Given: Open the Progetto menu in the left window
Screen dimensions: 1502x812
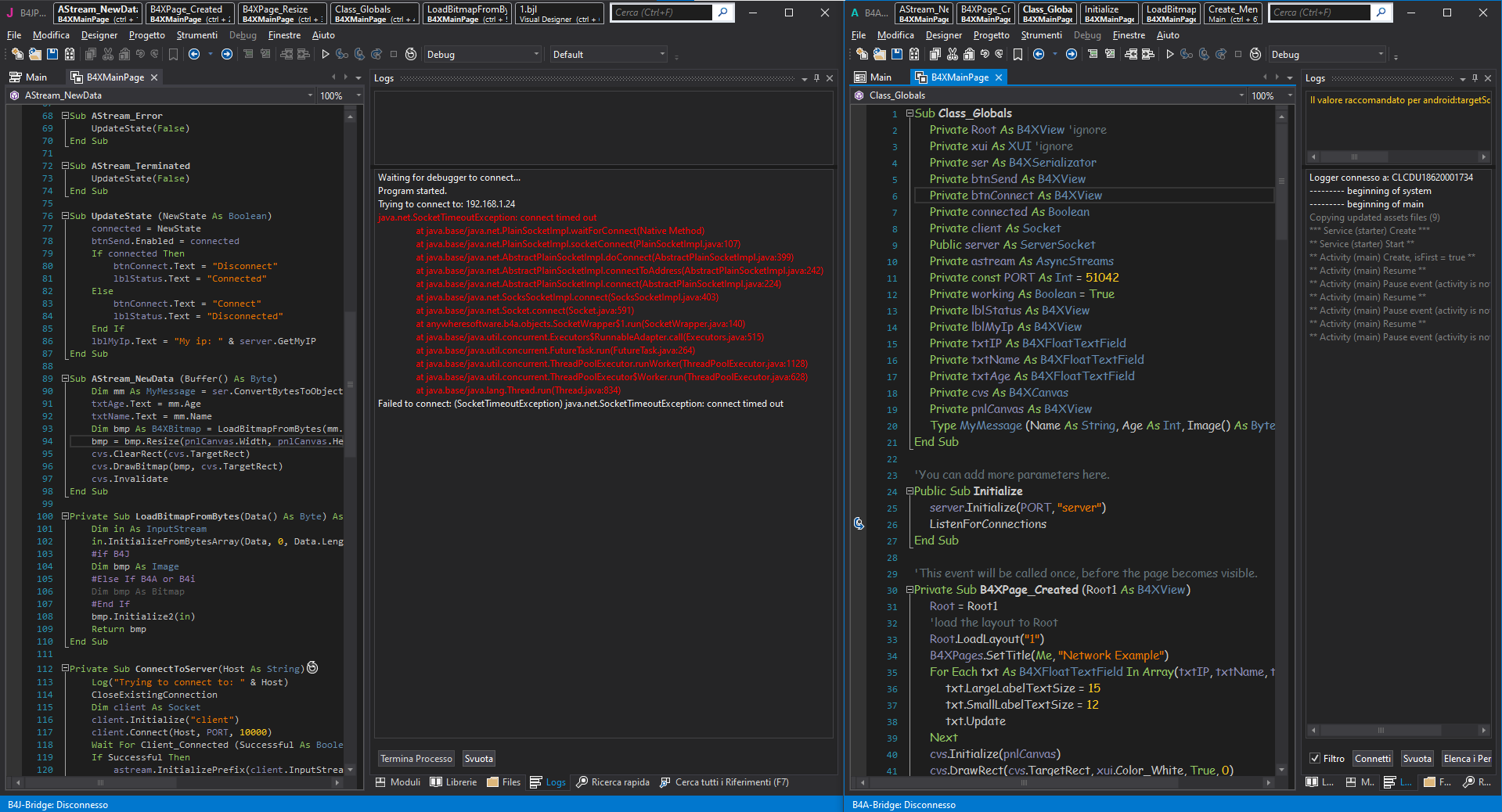Looking at the screenshot, I should coord(146,35).
